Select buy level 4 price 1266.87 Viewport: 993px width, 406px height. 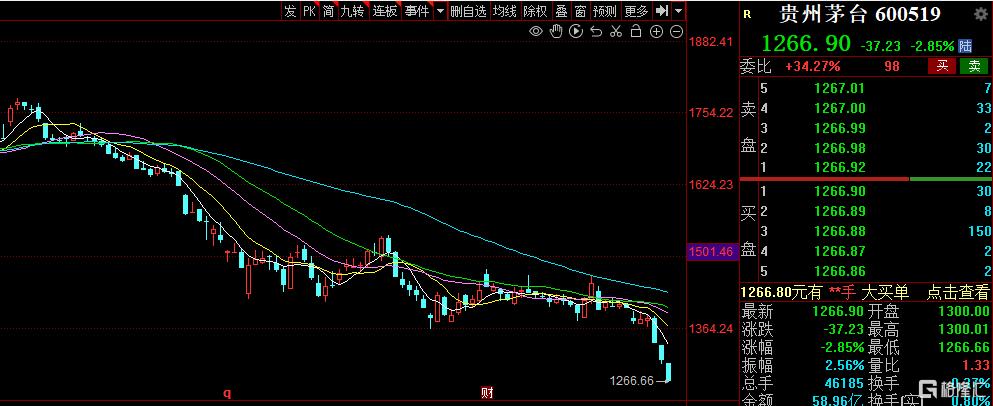839,251
